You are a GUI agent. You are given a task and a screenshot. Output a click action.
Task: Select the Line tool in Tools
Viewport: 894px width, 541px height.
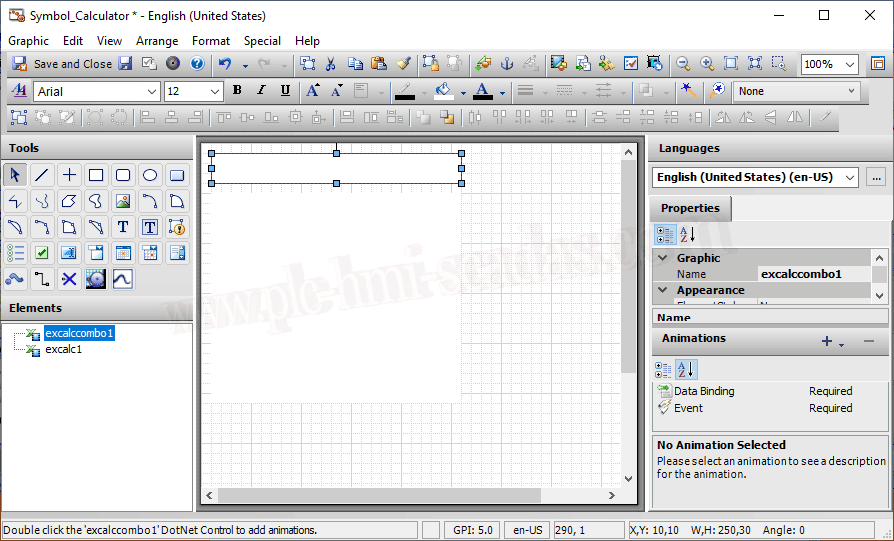click(42, 175)
